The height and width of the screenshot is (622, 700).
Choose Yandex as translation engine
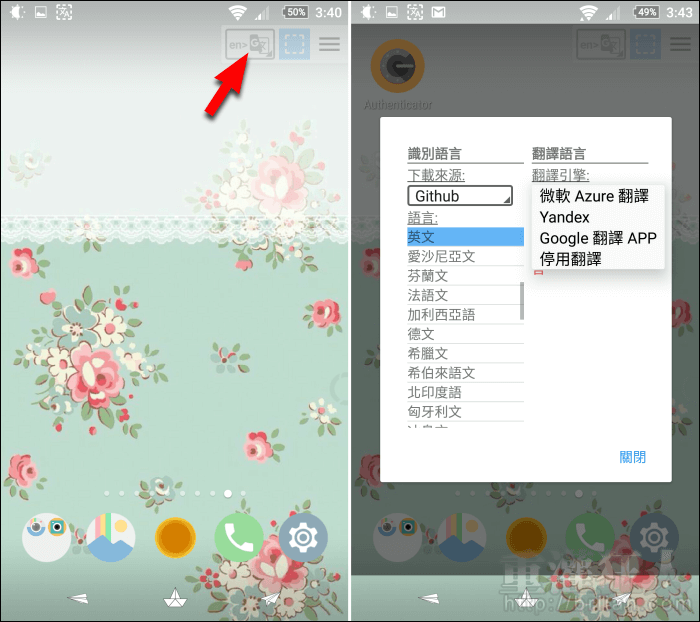coord(565,217)
